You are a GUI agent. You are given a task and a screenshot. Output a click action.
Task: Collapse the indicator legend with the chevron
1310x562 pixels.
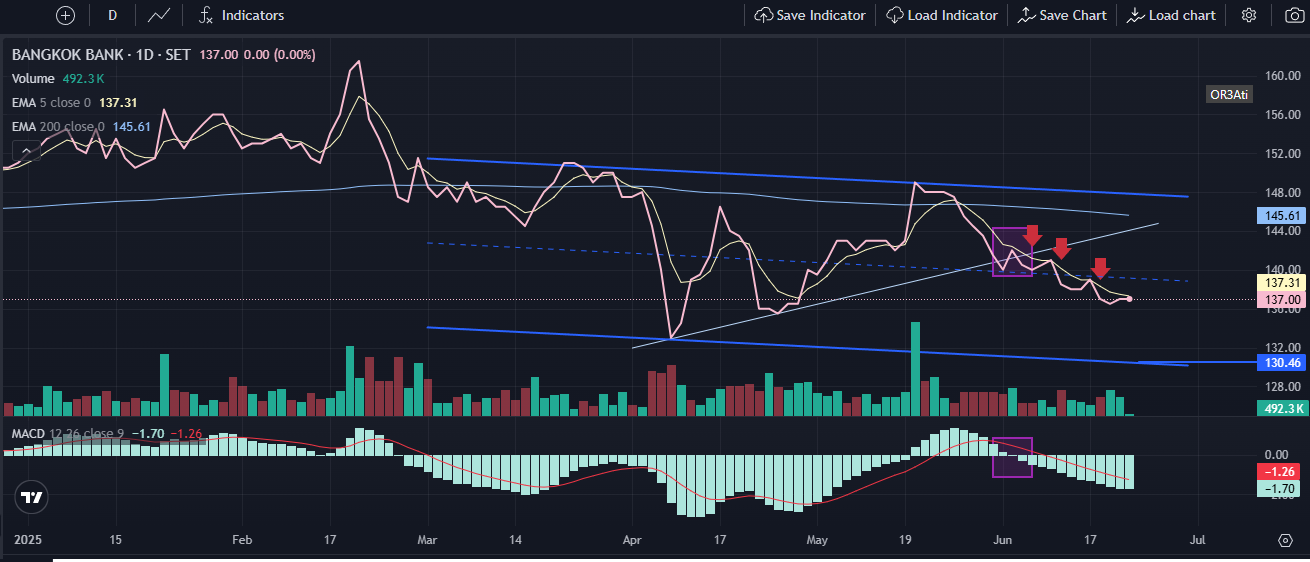[x=28, y=151]
